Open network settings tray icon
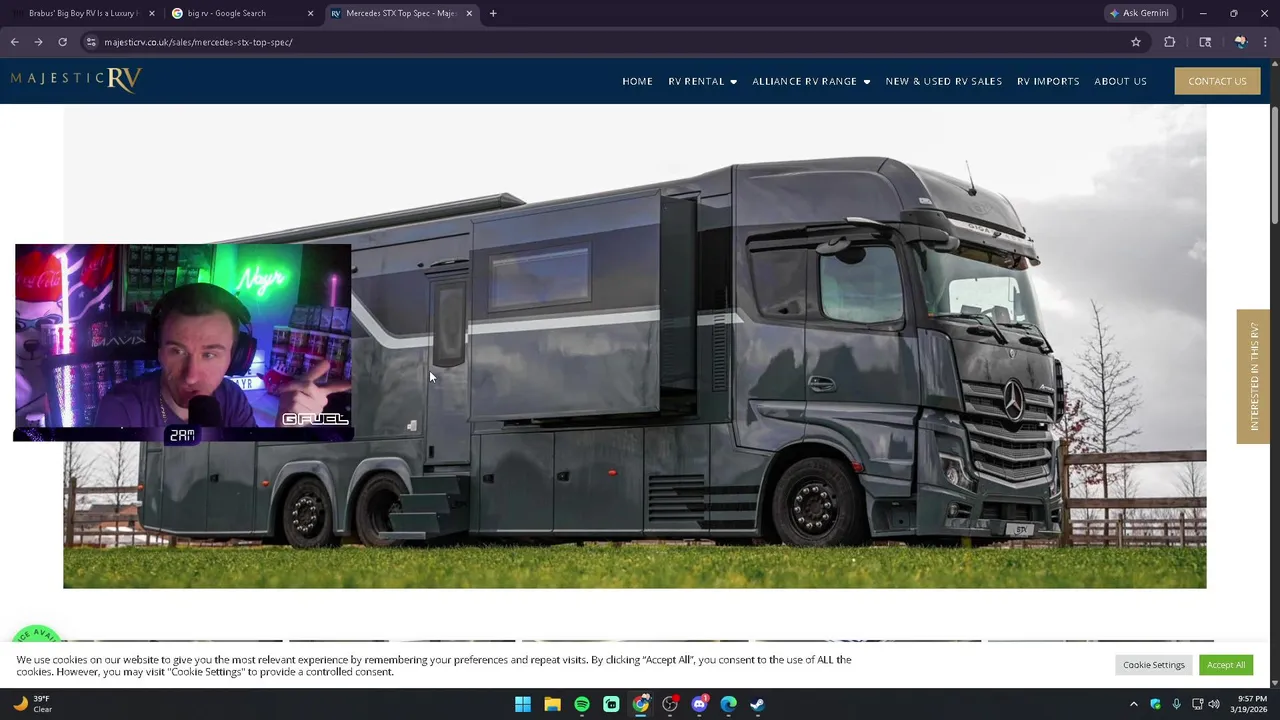1280x720 pixels. 1197,704
